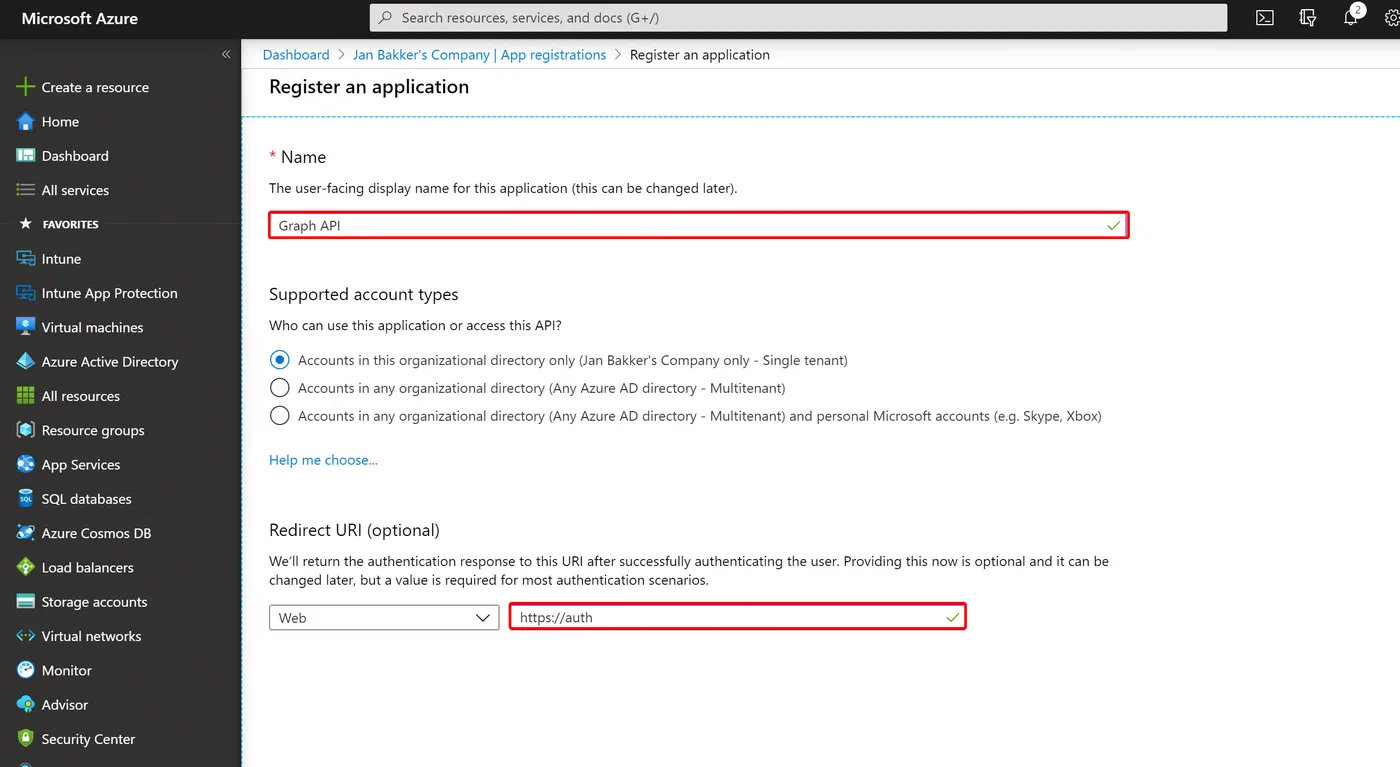
Task: Click the Azure Active Directory icon
Action: 25,362
